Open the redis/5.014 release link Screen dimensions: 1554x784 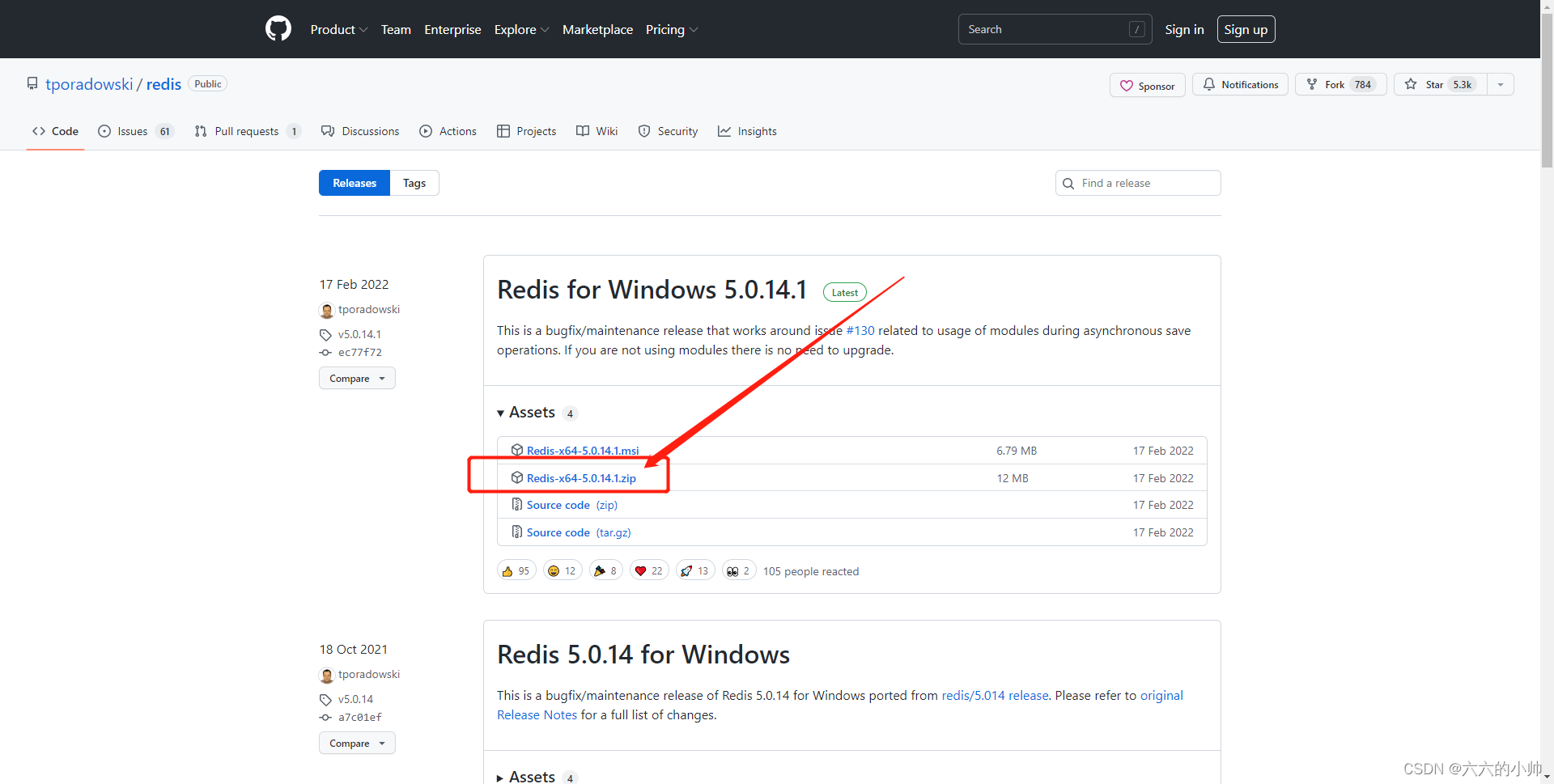coord(995,696)
